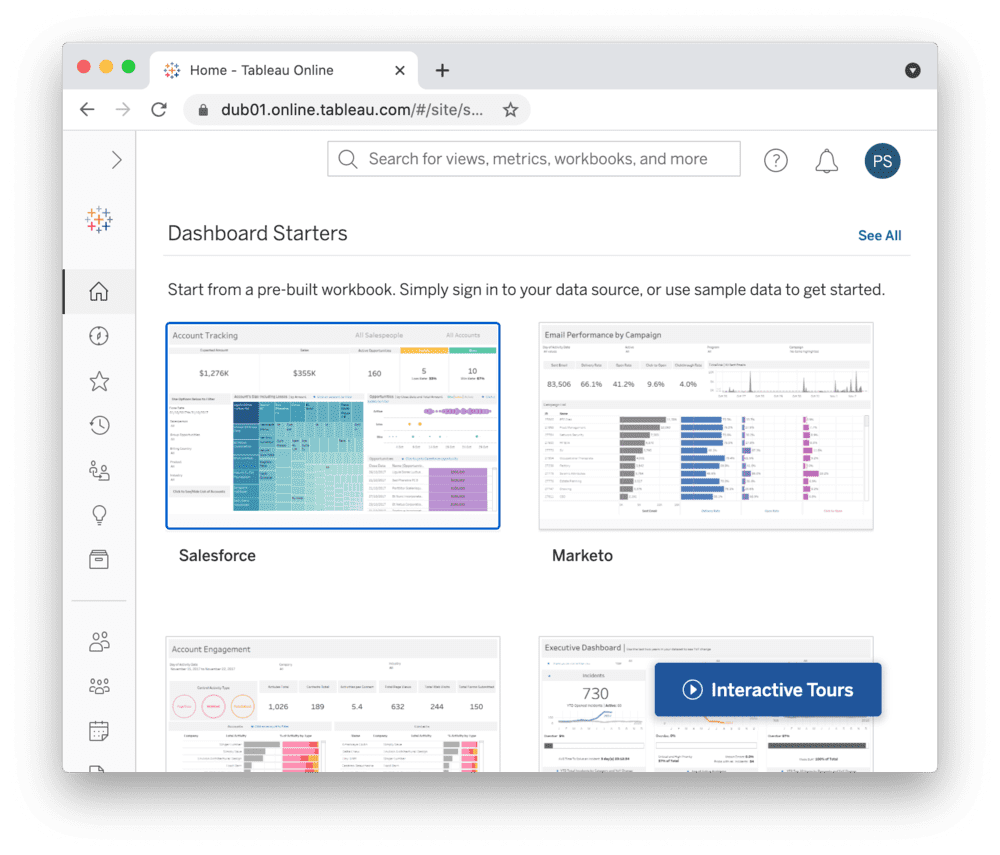
Task: Open the Schedules calendar icon
Action: (x=98, y=730)
